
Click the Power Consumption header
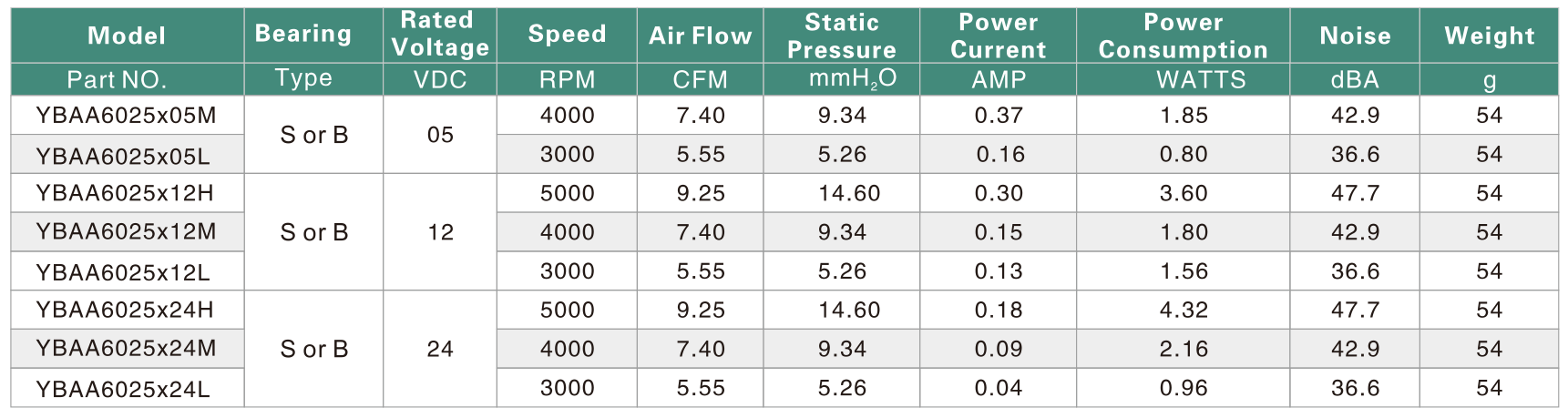click(1183, 36)
